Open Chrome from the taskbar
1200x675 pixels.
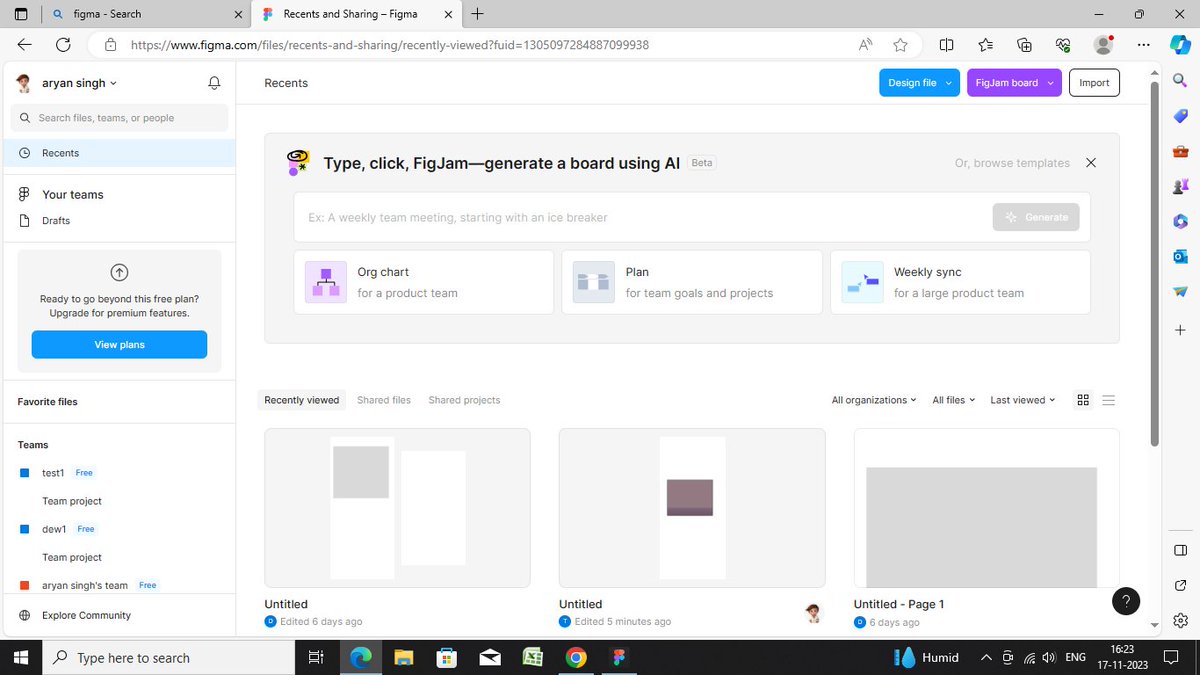575,658
